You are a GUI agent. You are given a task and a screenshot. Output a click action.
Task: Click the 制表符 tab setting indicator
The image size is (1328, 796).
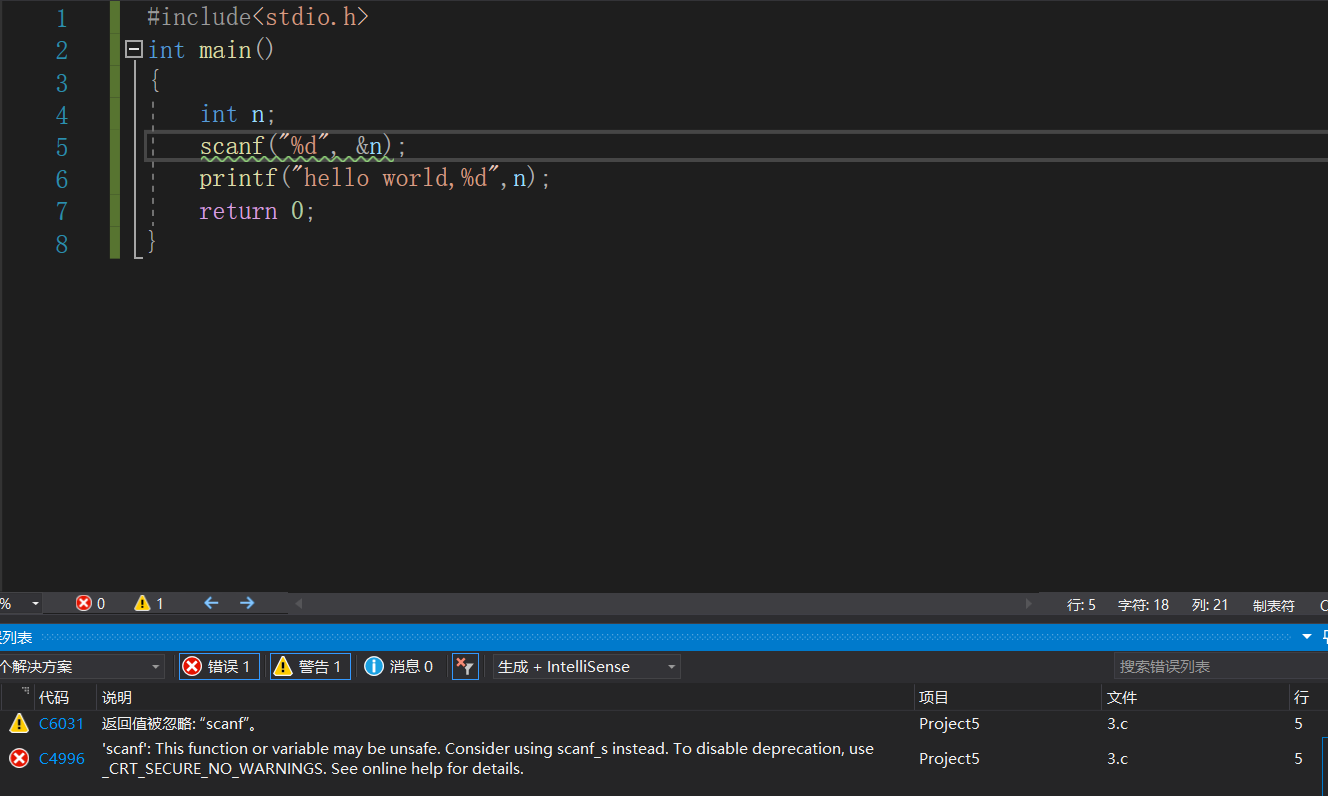[1274, 605]
